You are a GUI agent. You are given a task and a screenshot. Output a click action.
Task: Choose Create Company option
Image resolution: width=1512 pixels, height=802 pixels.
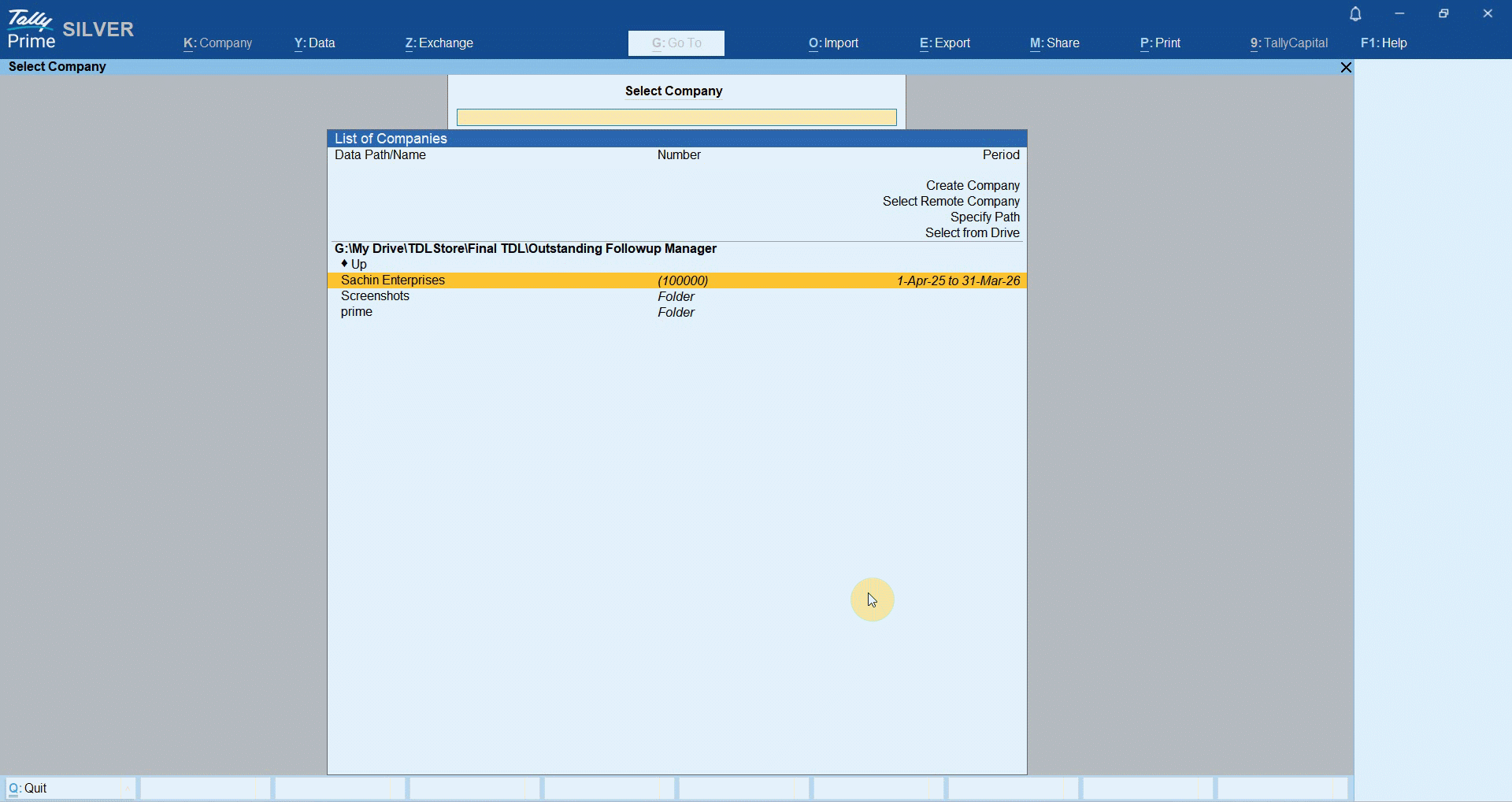point(972,186)
